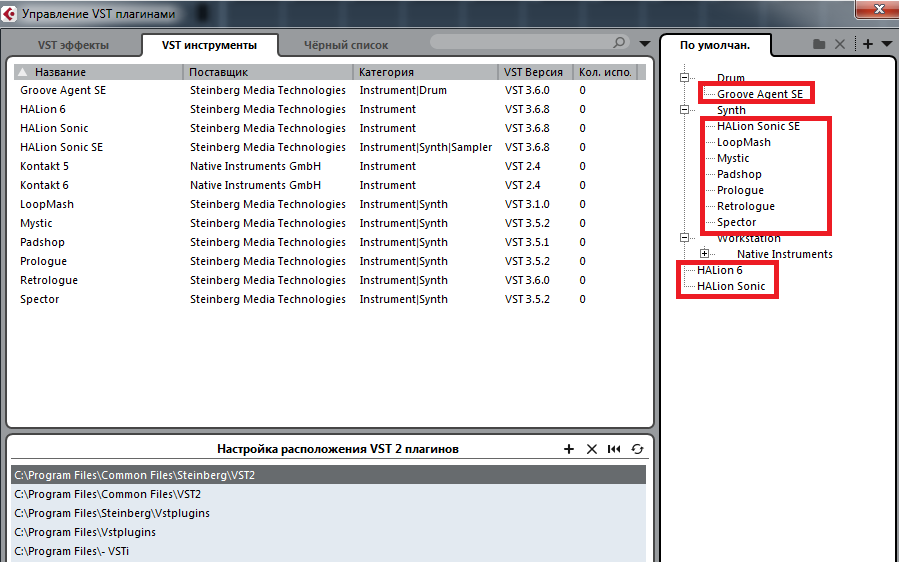Open the collections dropdown arrow at top right
The image size is (899, 562).
[x=886, y=44]
